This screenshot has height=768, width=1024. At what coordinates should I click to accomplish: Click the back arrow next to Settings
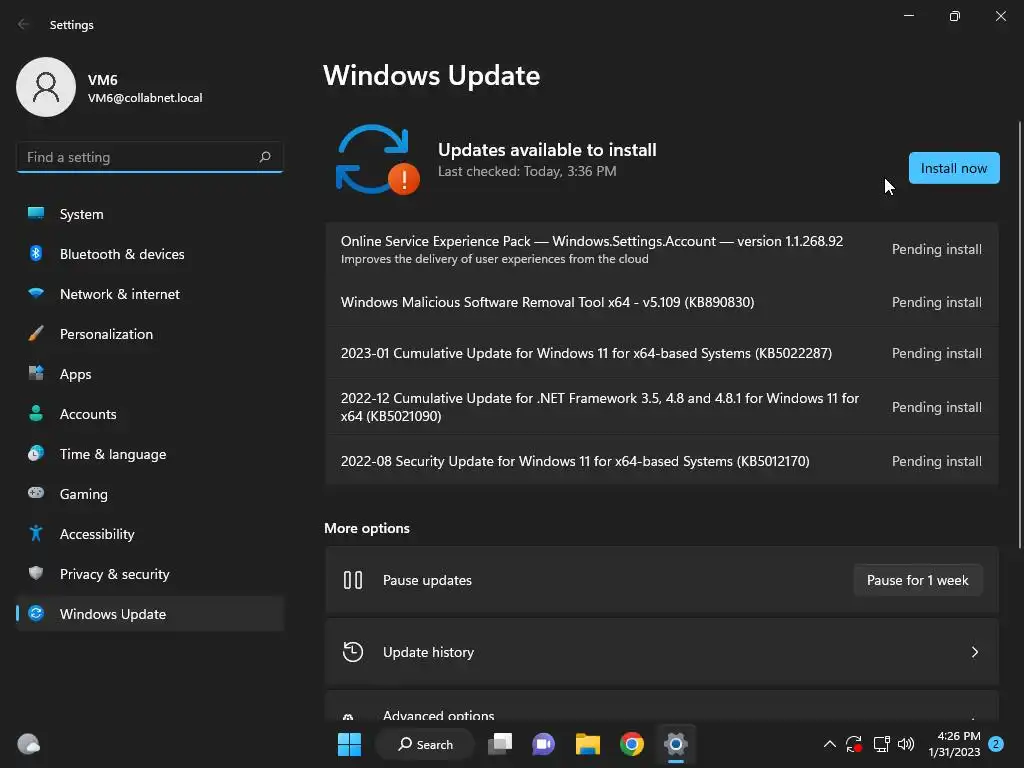(24, 24)
